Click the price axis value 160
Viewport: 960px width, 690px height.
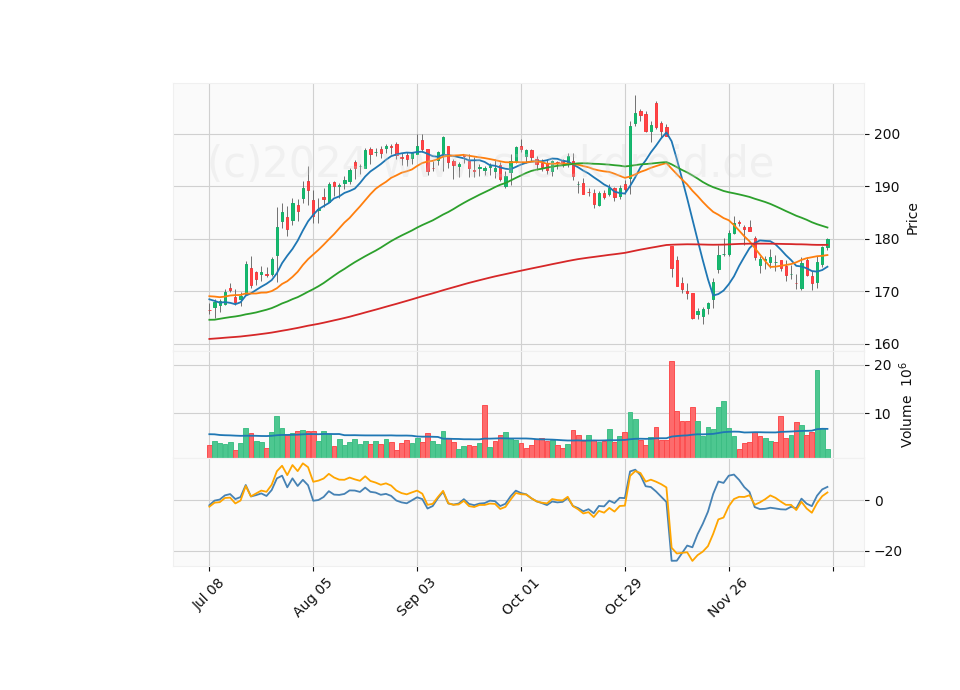point(887,344)
